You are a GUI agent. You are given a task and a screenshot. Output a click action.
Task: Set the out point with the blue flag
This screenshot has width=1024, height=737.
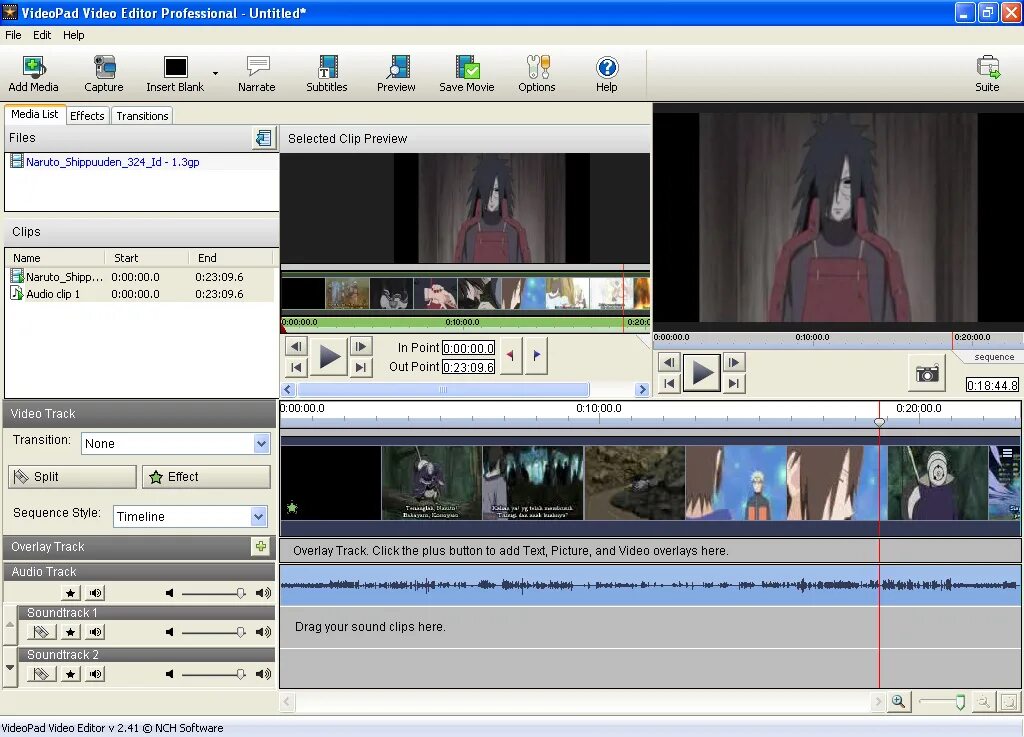point(536,355)
